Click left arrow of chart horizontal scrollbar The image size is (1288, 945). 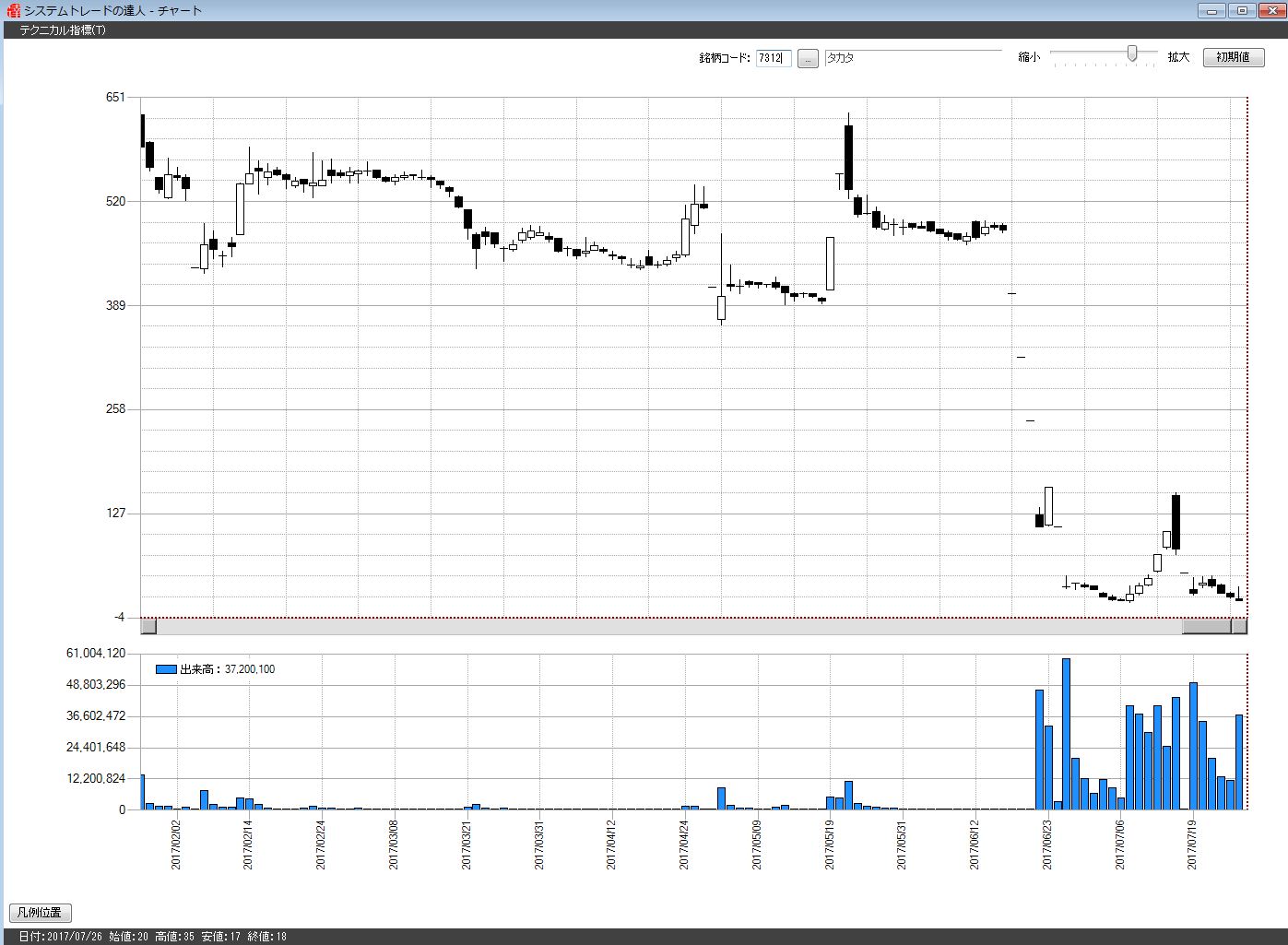pyautogui.click(x=148, y=627)
